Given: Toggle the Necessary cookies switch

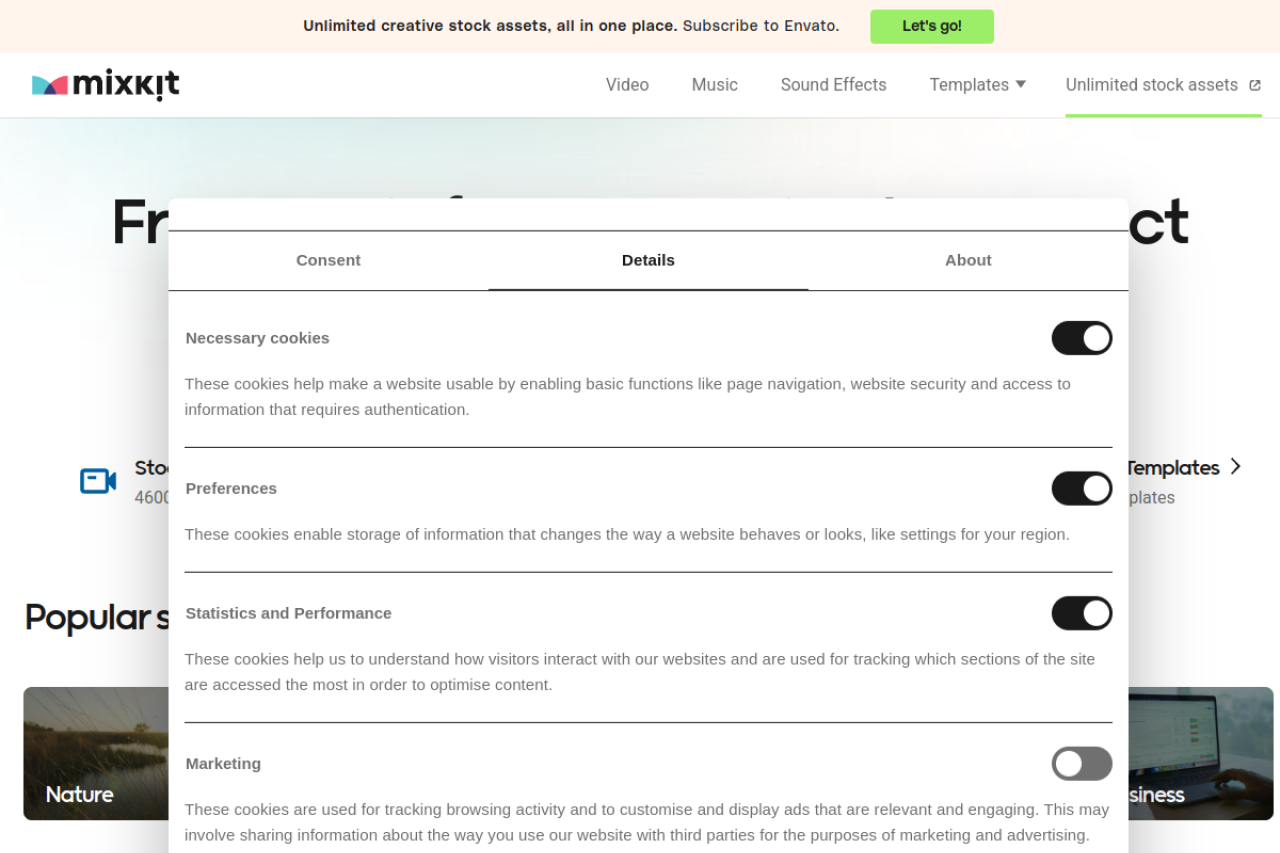Looking at the screenshot, I should [1081, 338].
